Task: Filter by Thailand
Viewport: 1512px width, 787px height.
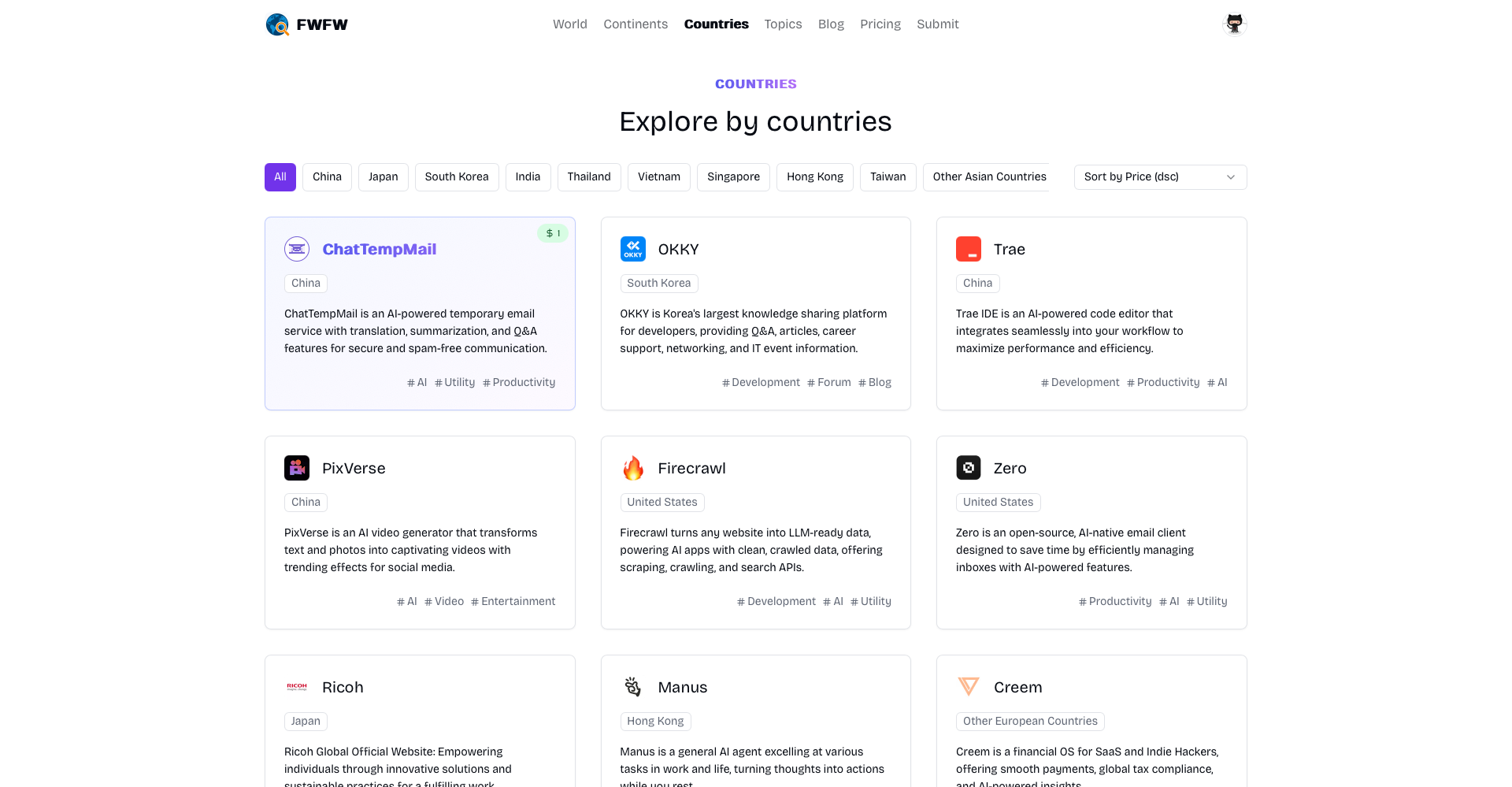Action: click(589, 177)
